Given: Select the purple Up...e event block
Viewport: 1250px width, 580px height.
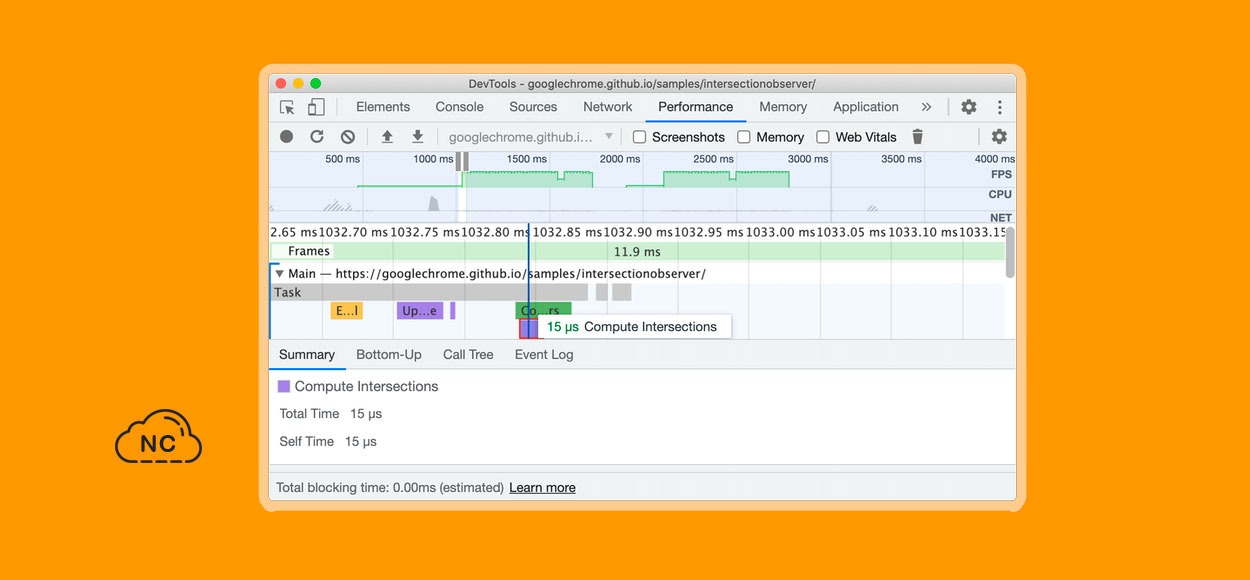Looking at the screenshot, I should click(x=420, y=311).
